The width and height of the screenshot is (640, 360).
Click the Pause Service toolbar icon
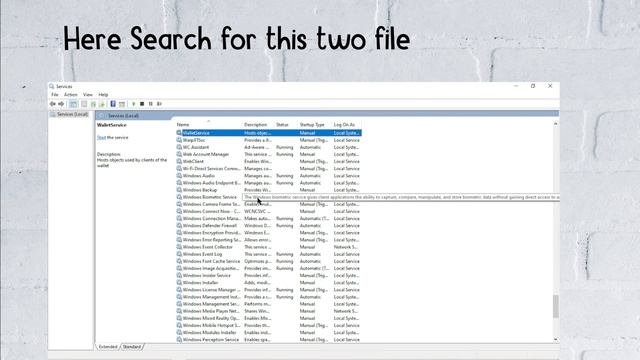point(151,104)
